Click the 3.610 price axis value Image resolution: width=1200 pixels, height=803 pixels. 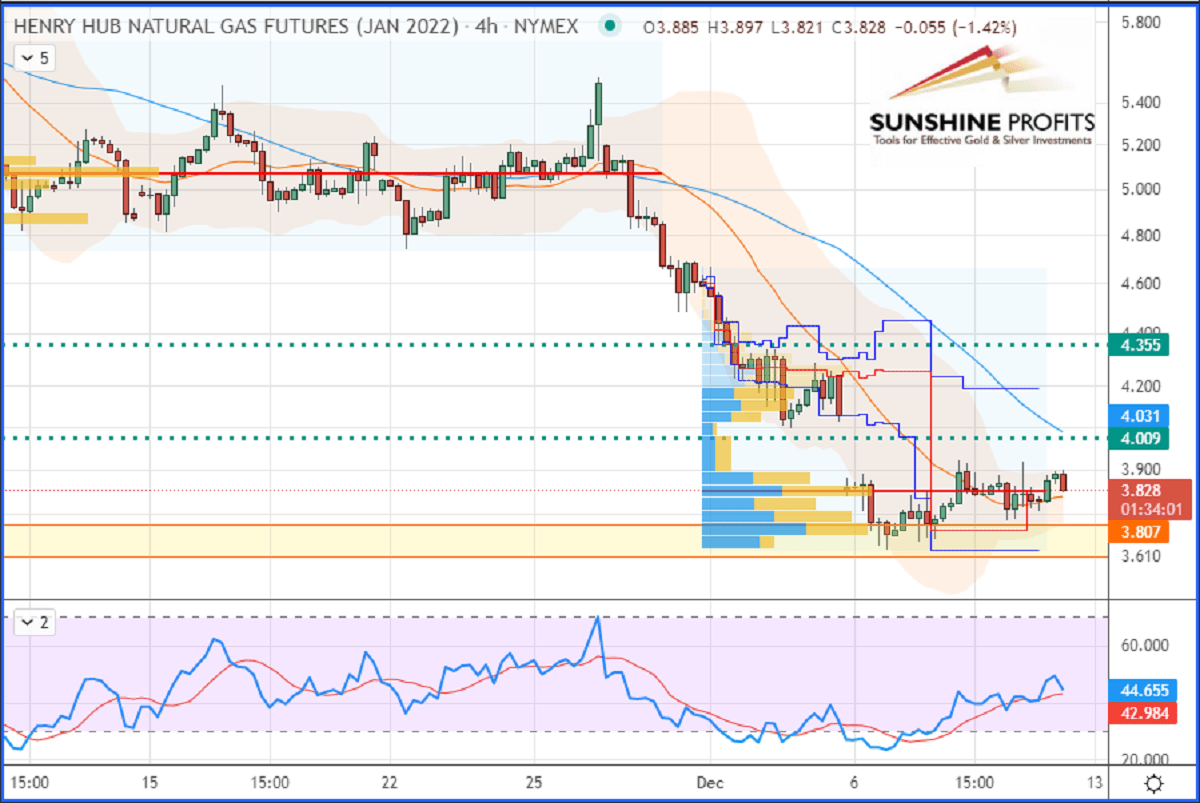[x=1140, y=556]
